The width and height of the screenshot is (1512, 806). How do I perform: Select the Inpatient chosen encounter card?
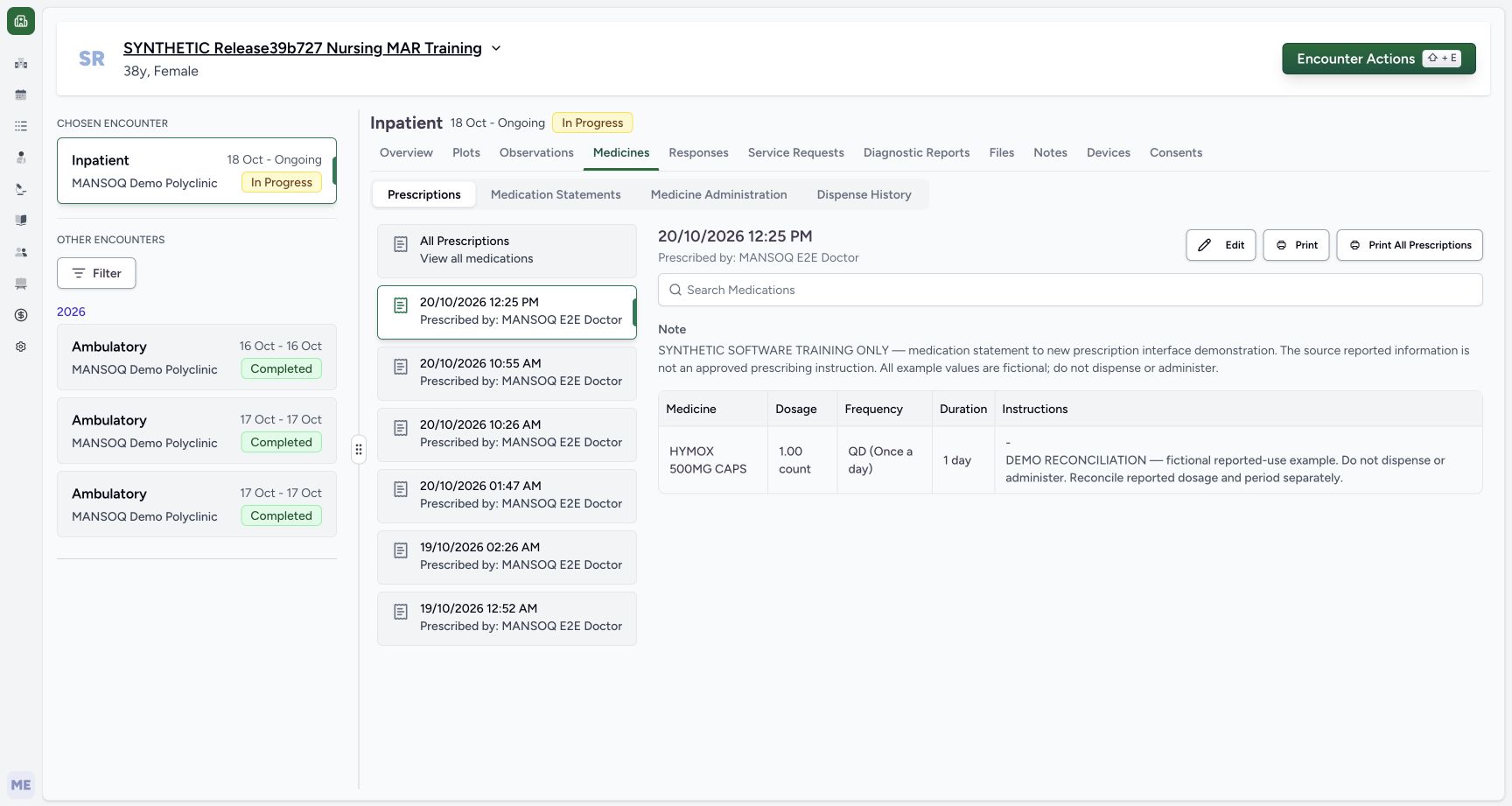[197, 171]
